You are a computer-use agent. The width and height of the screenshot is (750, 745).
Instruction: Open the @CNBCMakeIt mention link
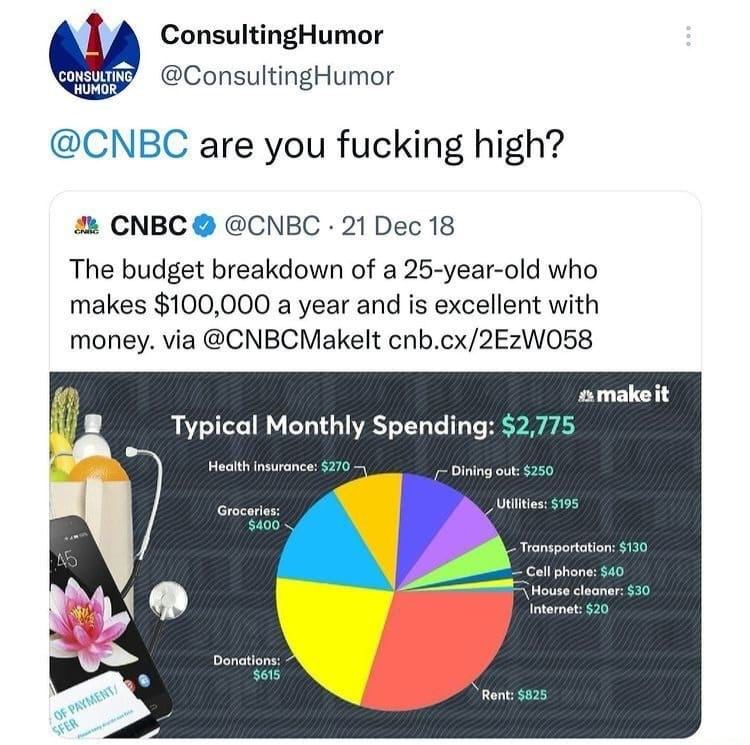(292, 340)
